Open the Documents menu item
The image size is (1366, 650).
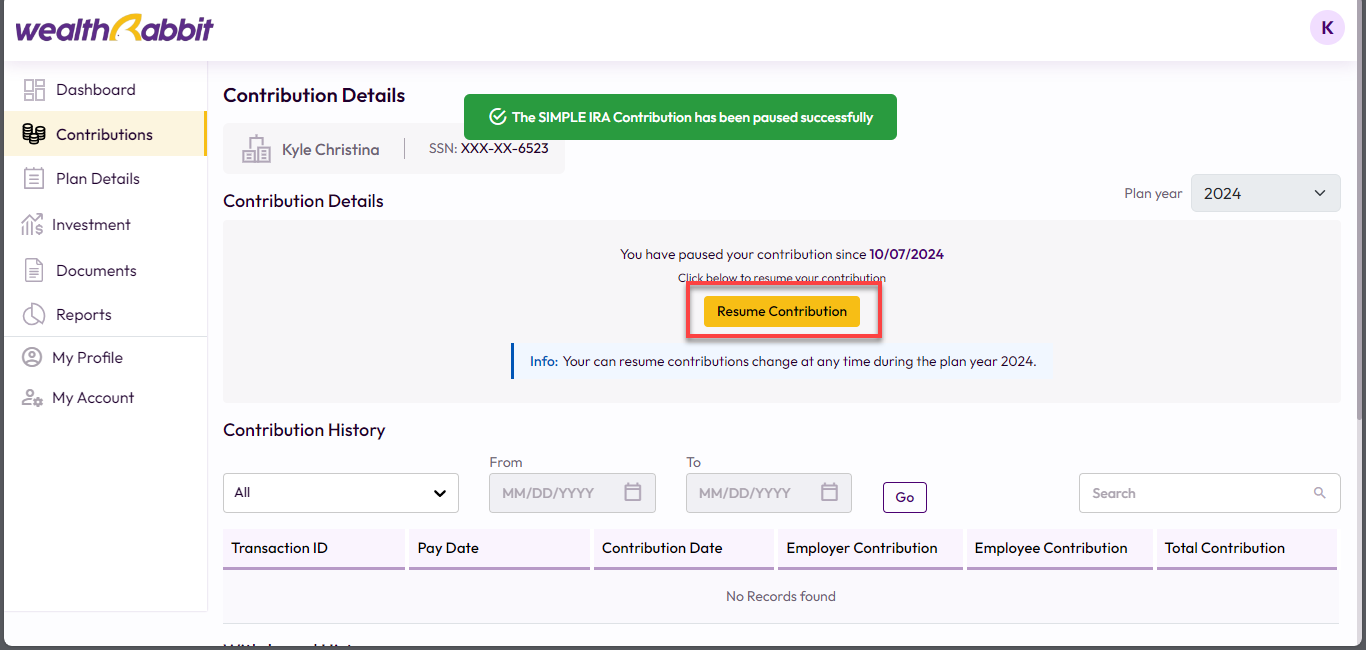(96, 271)
